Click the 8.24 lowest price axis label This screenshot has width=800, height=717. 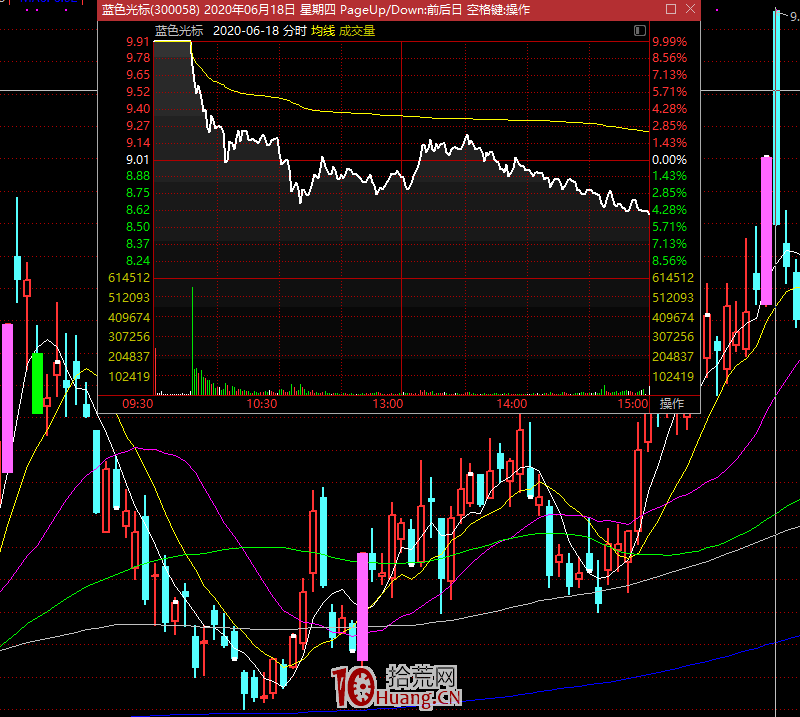[x=138, y=261]
